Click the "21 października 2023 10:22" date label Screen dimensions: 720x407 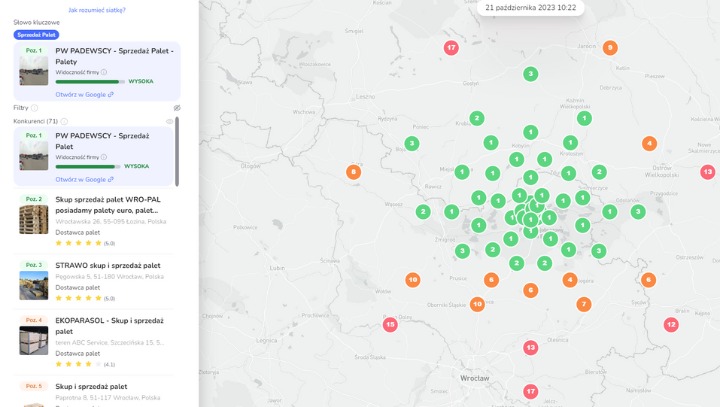530,8
